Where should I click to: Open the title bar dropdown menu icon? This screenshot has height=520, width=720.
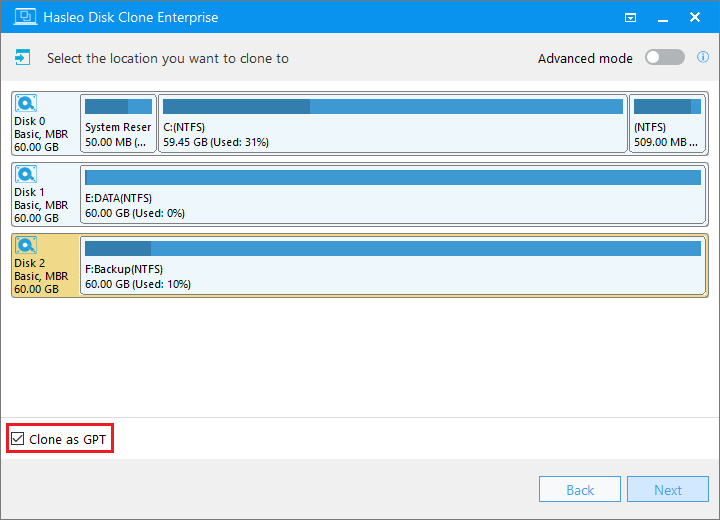point(630,17)
